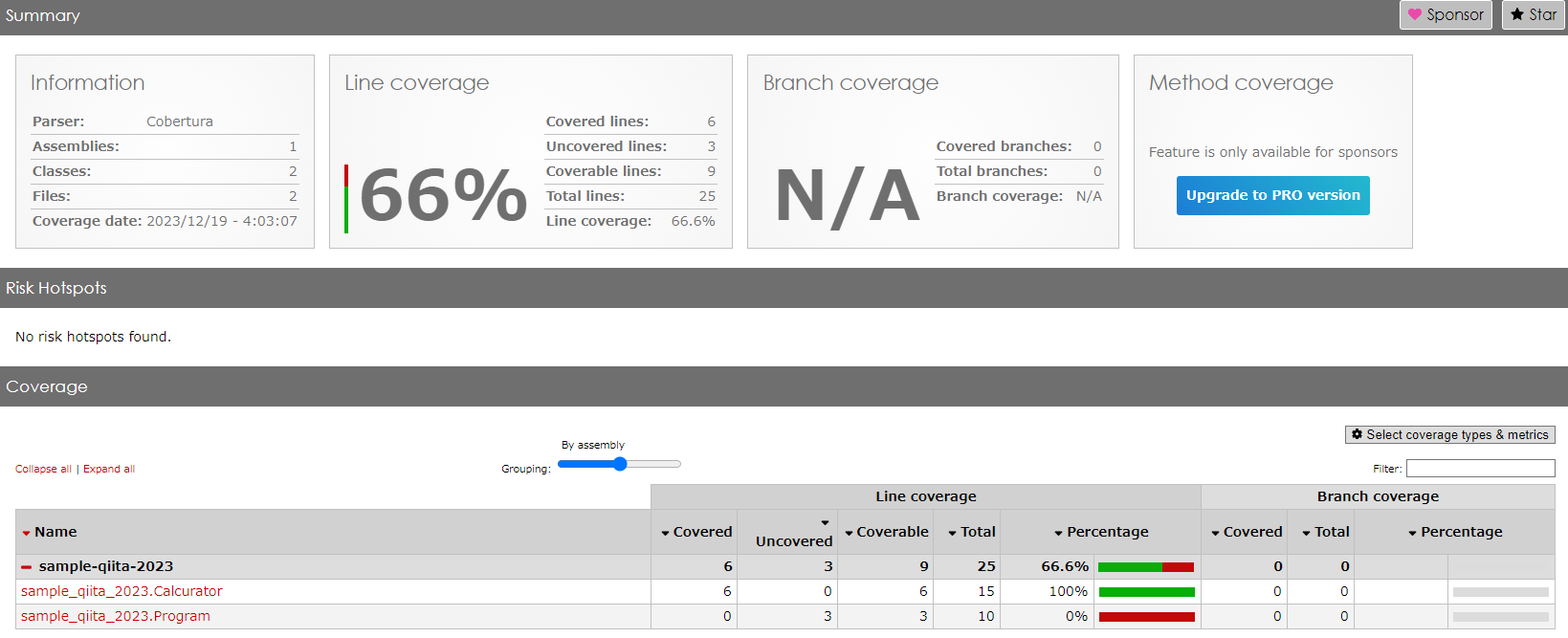Sort by branch coverage Total column
Screen dimensions: 1568x638
[x=1325, y=532]
